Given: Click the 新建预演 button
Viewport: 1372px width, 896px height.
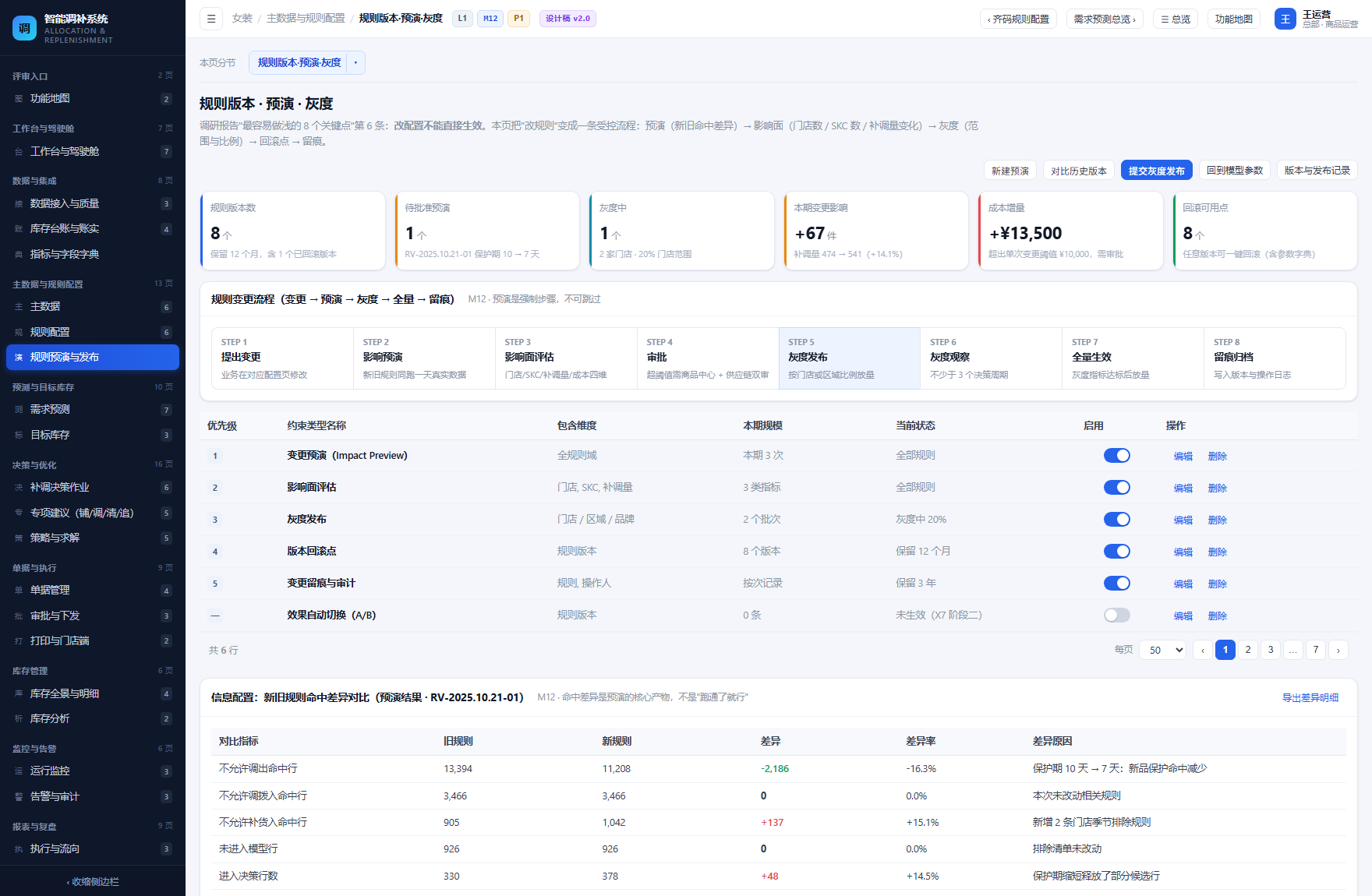Looking at the screenshot, I should point(1010,171).
